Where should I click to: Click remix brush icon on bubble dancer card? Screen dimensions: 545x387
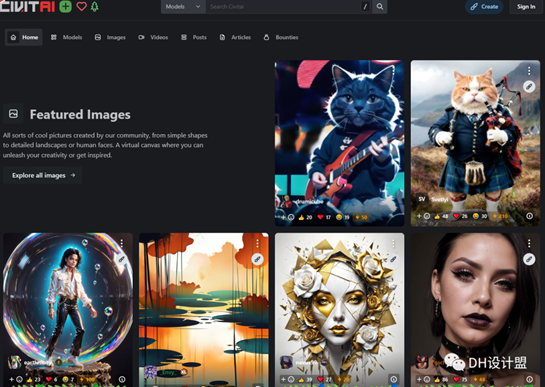[x=122, y=259]
